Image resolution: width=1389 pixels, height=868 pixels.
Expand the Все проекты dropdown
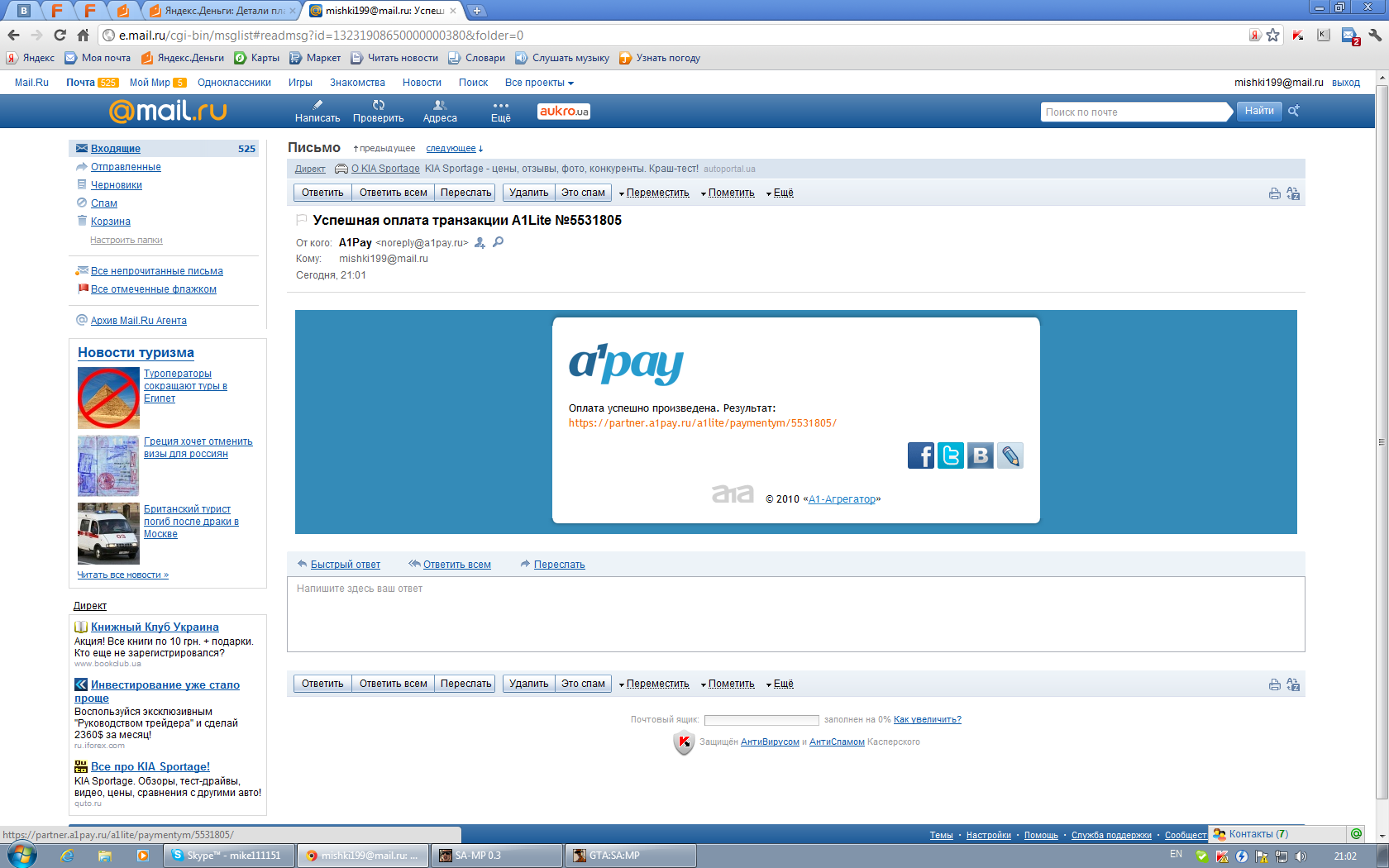click(539, 83)
